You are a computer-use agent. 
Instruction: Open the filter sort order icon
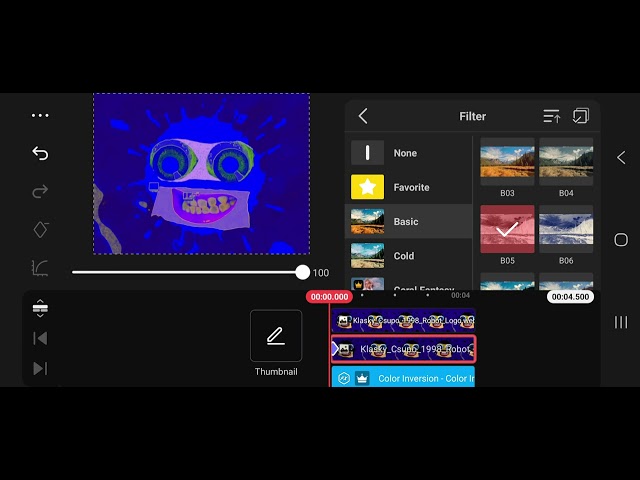pyautogui.click(x=551, y=116)
